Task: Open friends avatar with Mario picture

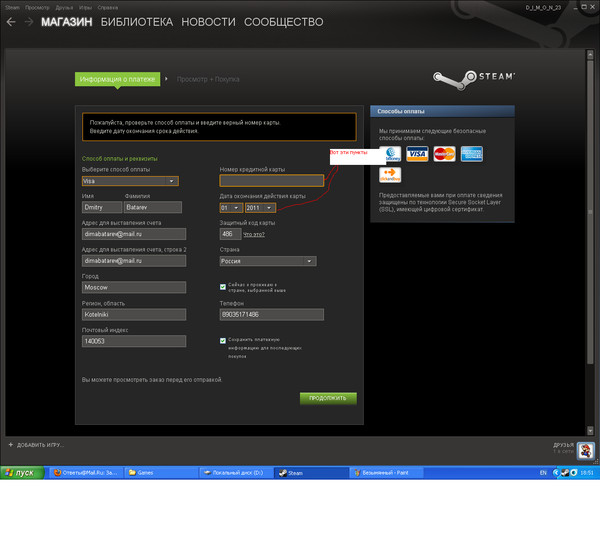Action: point(585,451)
